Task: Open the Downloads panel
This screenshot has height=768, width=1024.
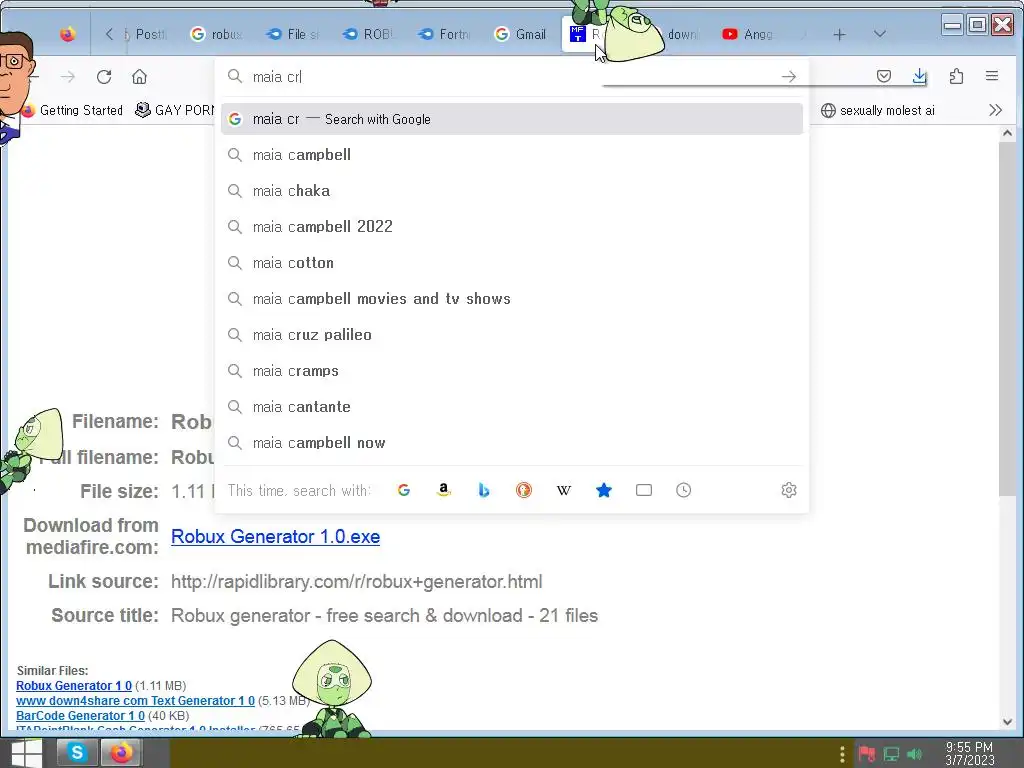Action: click(920, 76)
